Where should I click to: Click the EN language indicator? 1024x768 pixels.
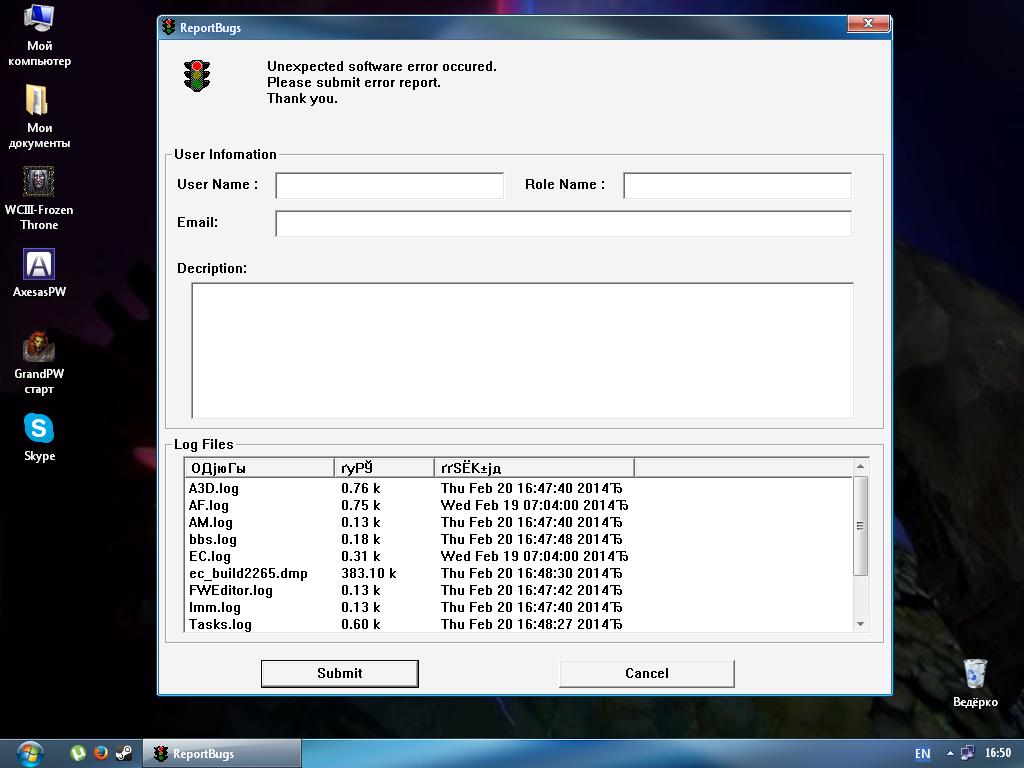(922, 754)
